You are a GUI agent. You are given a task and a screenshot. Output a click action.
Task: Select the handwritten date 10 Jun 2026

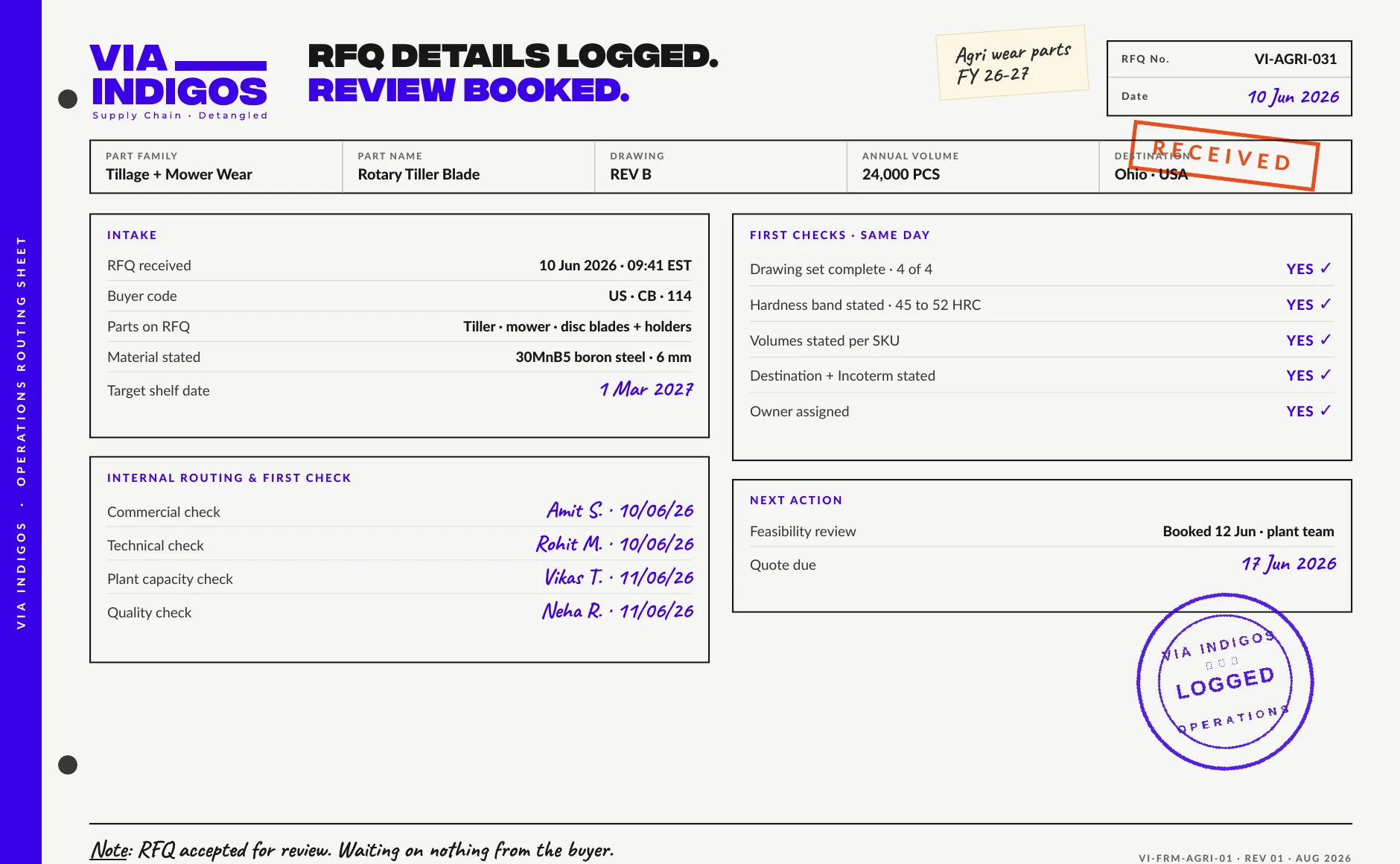[x=1294, y=97]
